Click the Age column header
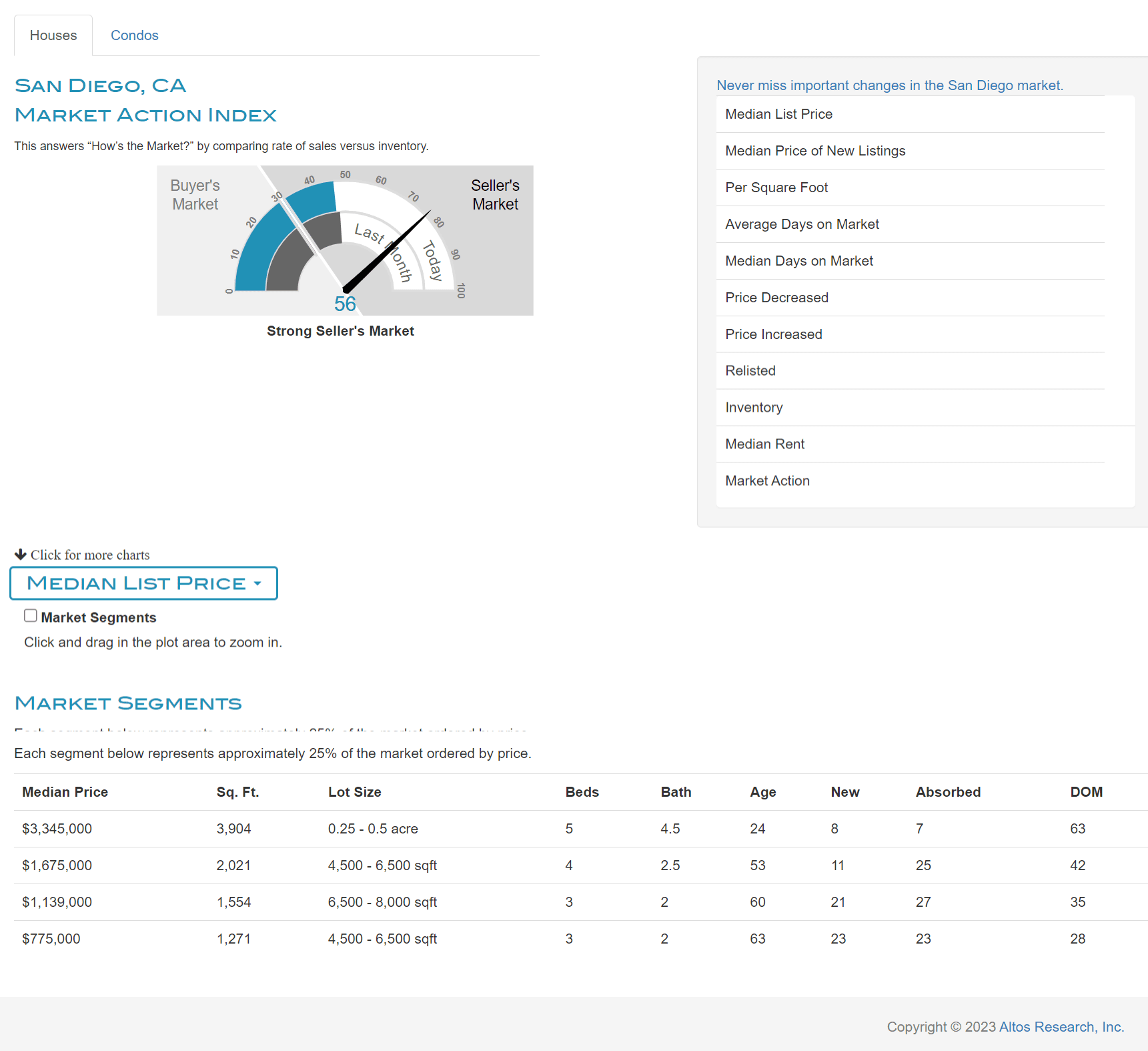This screenshot has width=1148, height=1051. (762, 792)
